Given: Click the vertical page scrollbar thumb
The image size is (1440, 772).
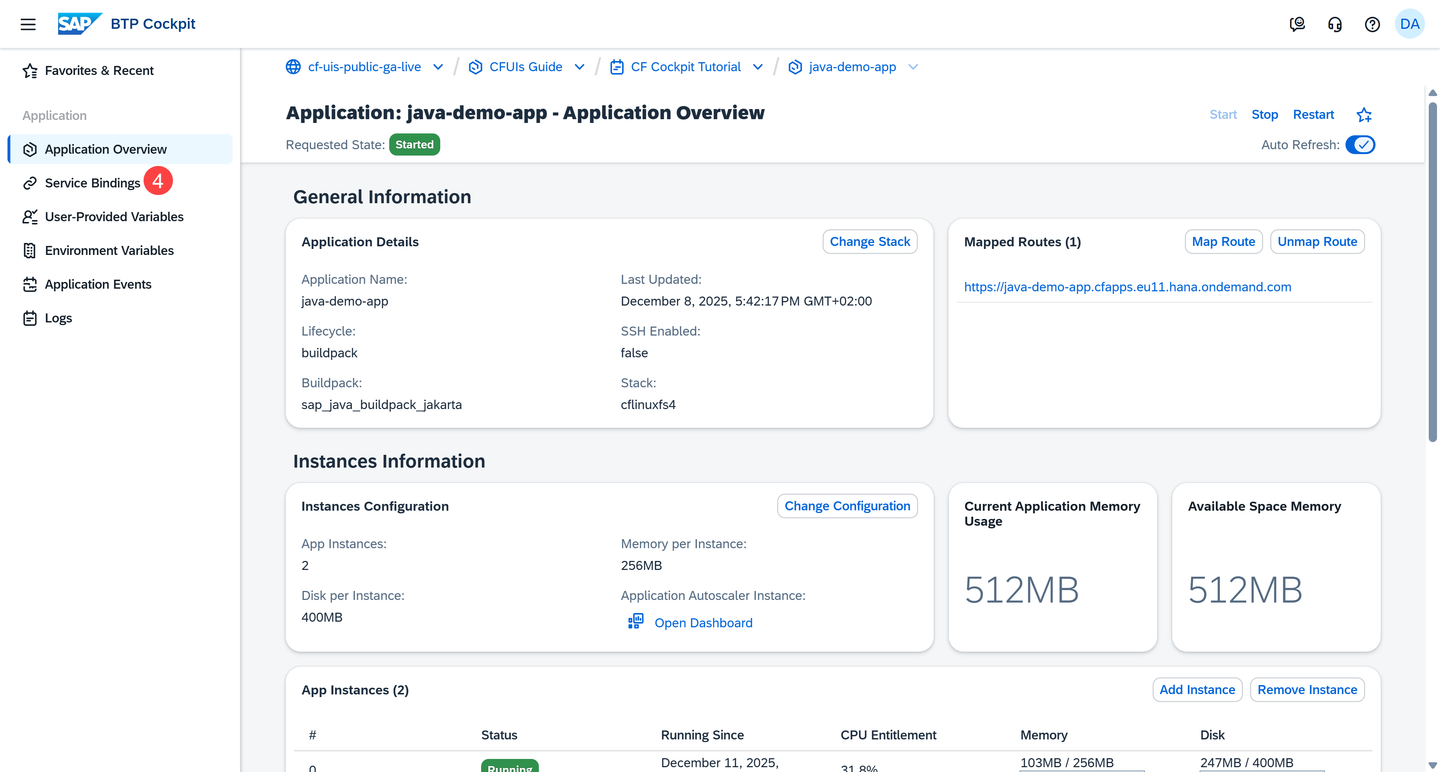Looking at the screenshot, I should (x=1433, y=270).
